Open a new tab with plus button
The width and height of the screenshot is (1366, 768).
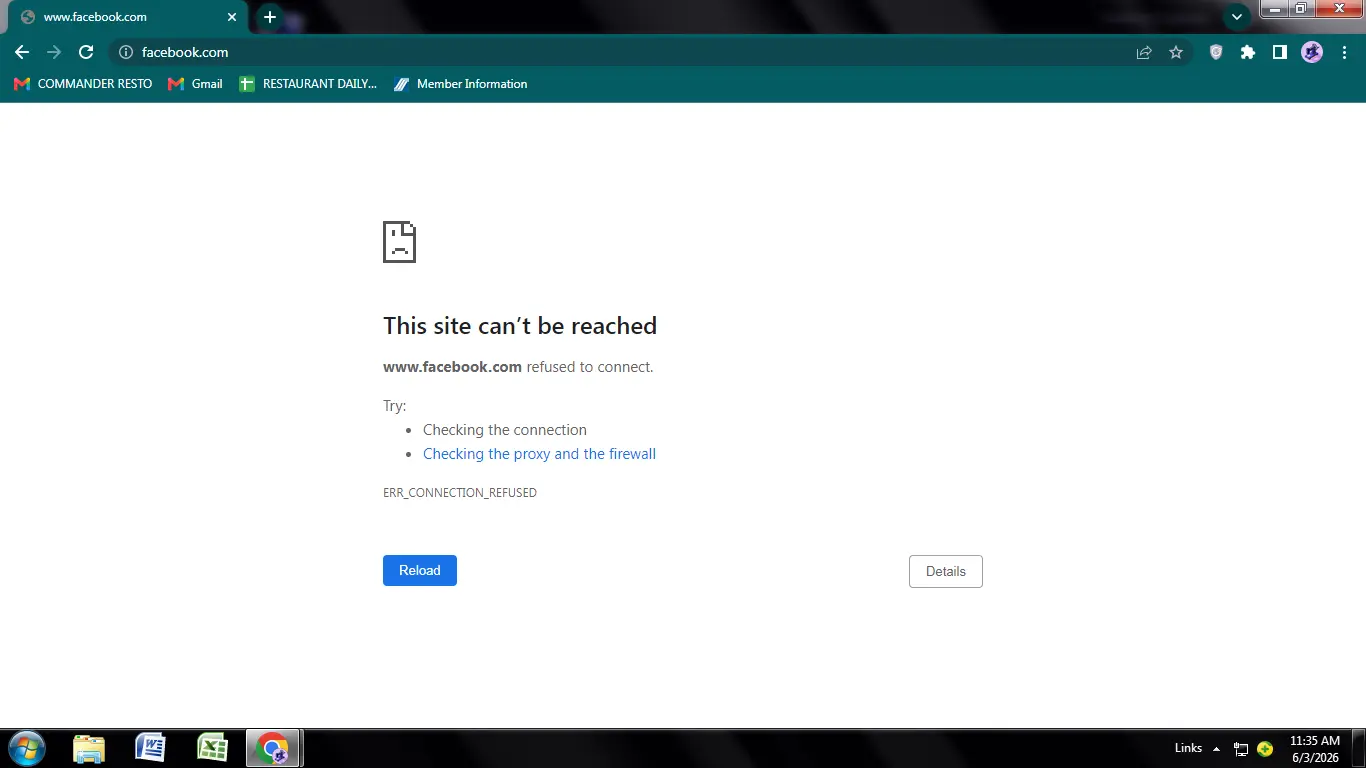[x=269, y=17]
